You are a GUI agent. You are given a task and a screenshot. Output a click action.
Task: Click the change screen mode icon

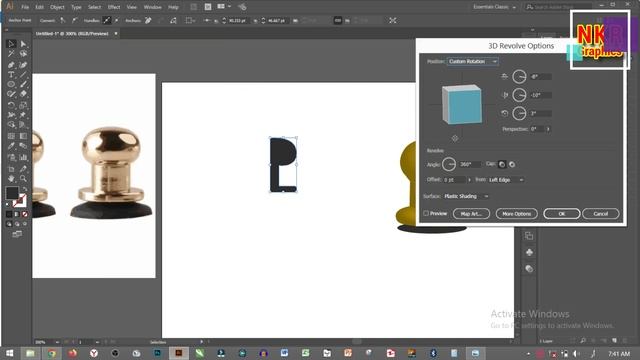tap(17, 234)
